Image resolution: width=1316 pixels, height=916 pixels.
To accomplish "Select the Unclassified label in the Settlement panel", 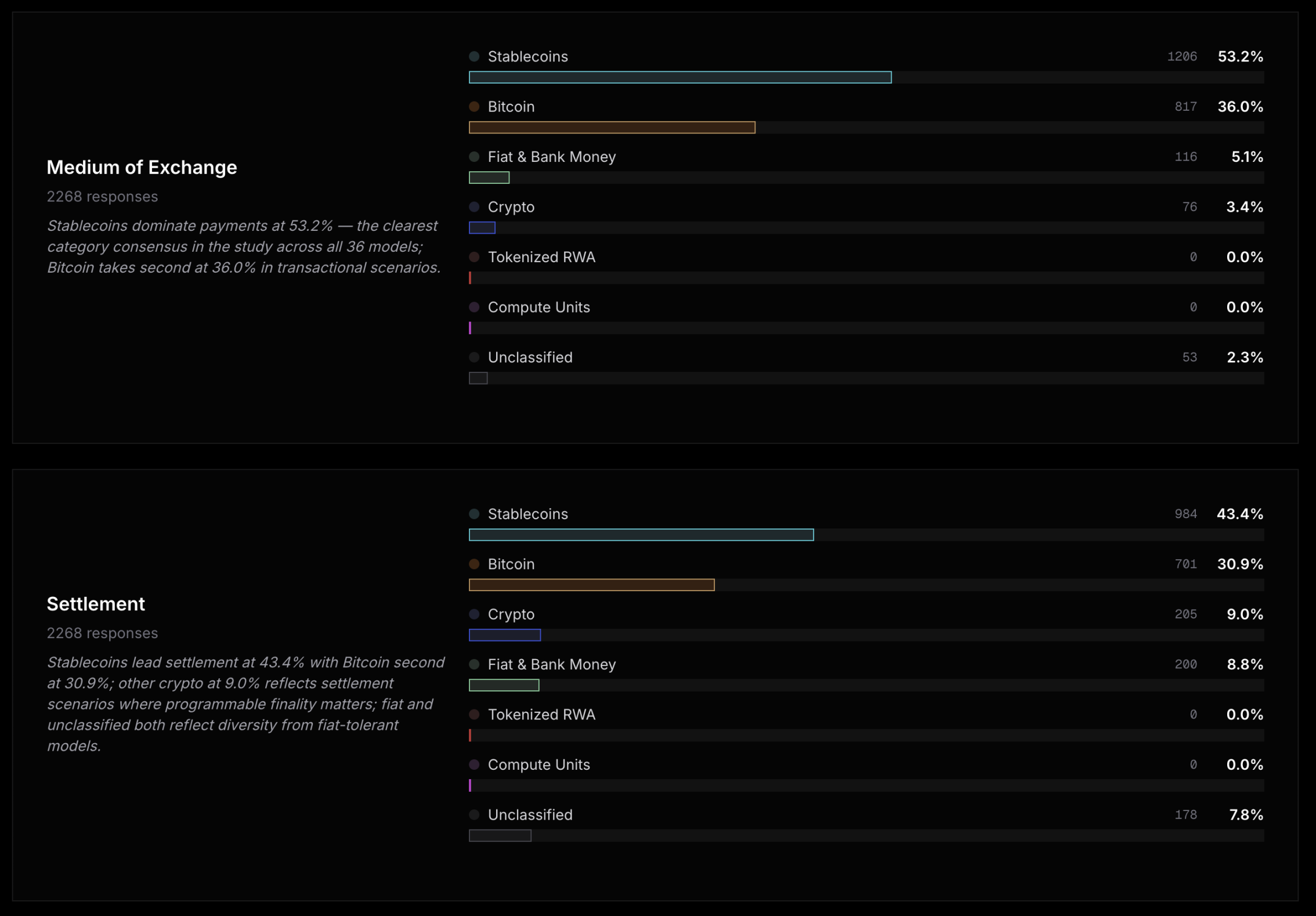I will pos(530,814).
